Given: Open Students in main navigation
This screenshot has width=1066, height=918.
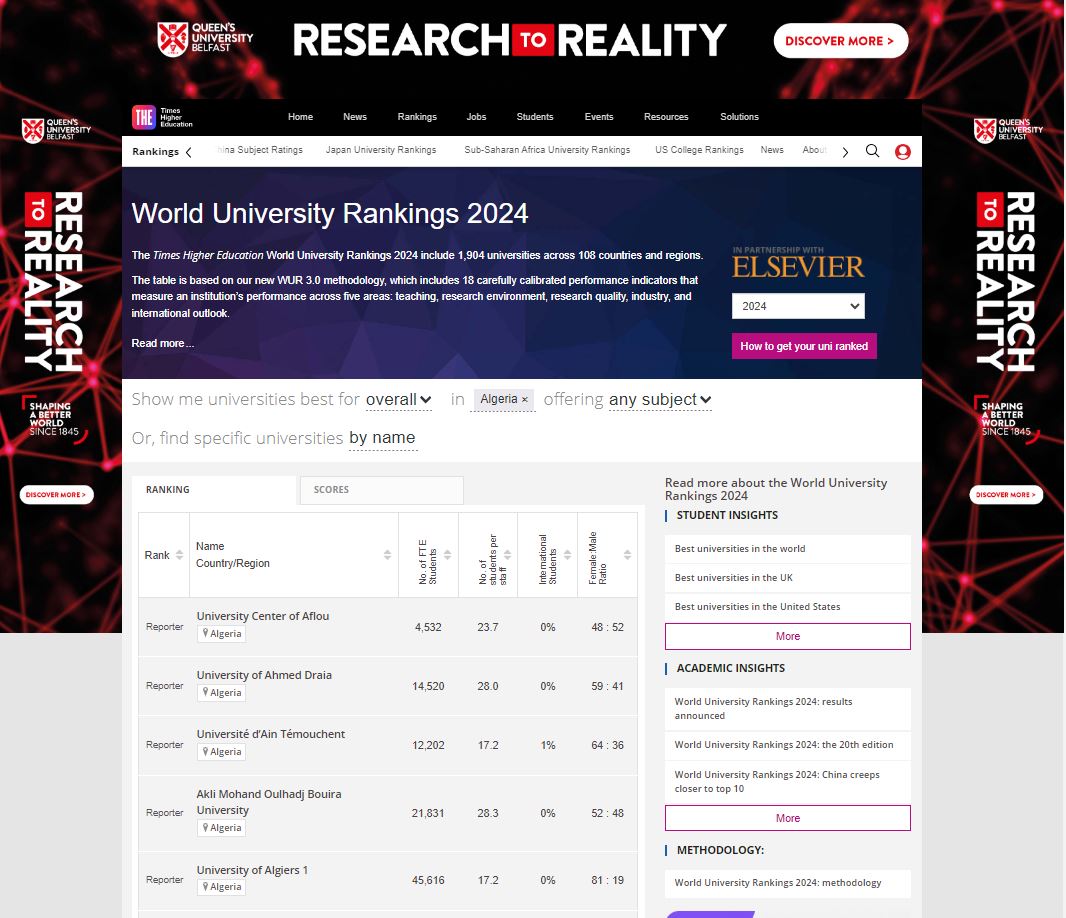Looking at the screenshot, I should [x=535, y=117].
